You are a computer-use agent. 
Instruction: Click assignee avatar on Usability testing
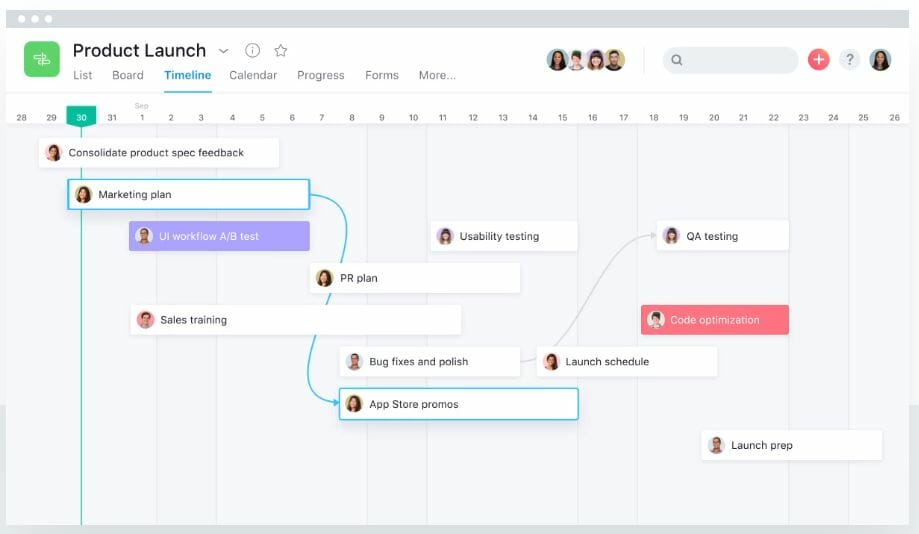click(445, 236)
